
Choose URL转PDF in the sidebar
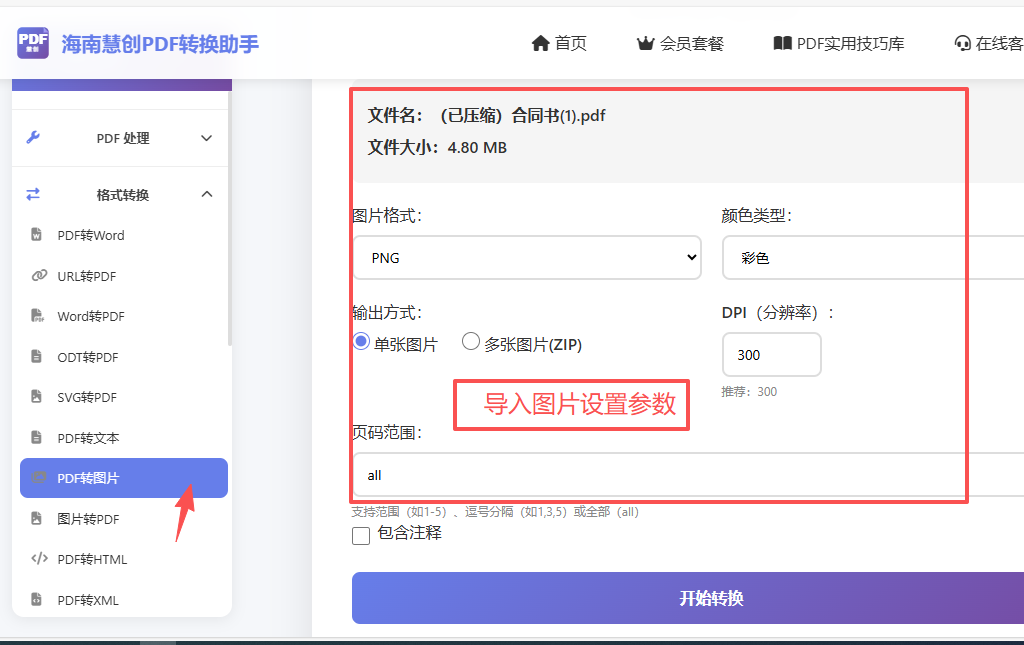coord(123,275)
